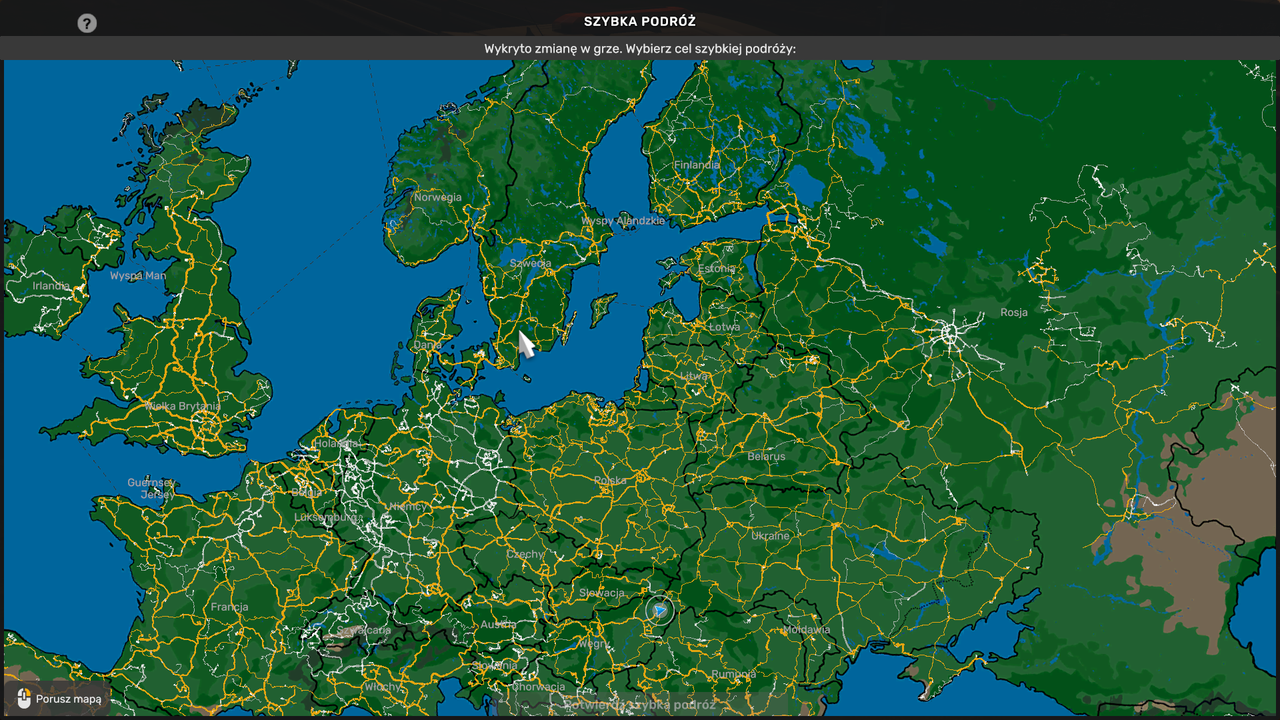Viewport: 1280px width, 720px height.
Task: Select the Łotwa label on the map
Action: (724, 327)
